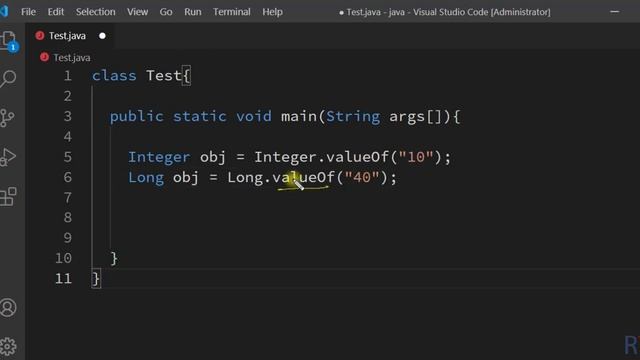Click the 'public' keyword on line 3
The image size is (640, 360).
click(x=136, y=117)
